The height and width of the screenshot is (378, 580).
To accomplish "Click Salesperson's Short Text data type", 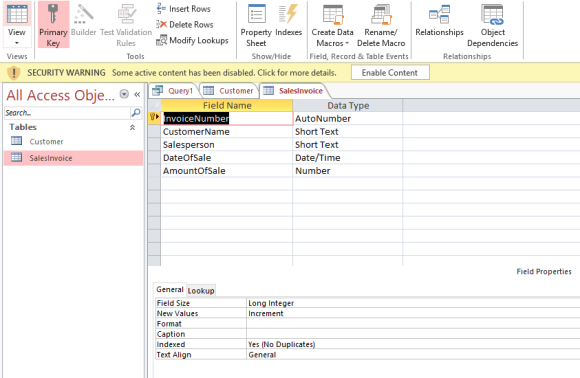I will [x=347, y=145].
